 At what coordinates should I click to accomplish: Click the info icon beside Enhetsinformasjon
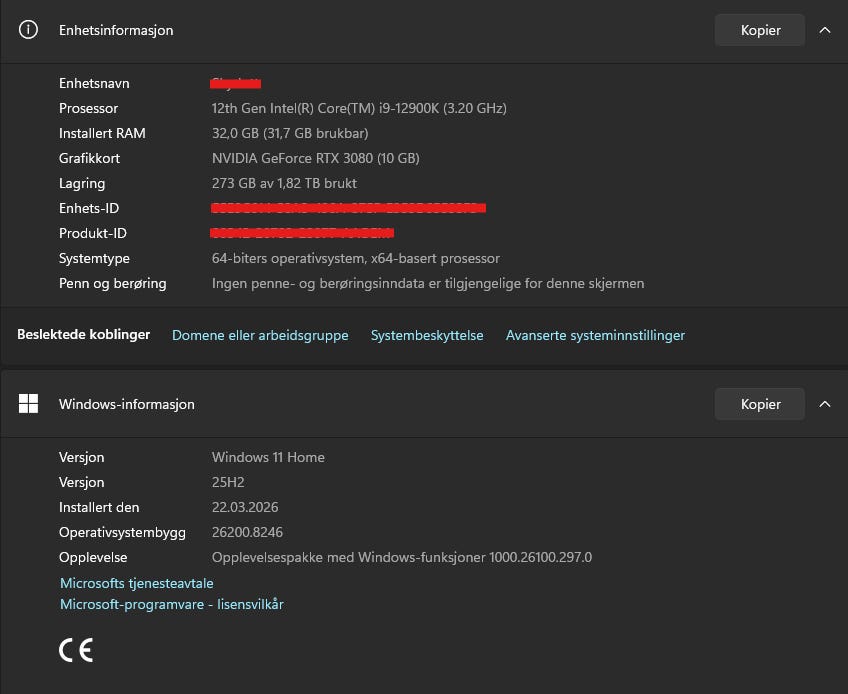[x=28, y=30]
